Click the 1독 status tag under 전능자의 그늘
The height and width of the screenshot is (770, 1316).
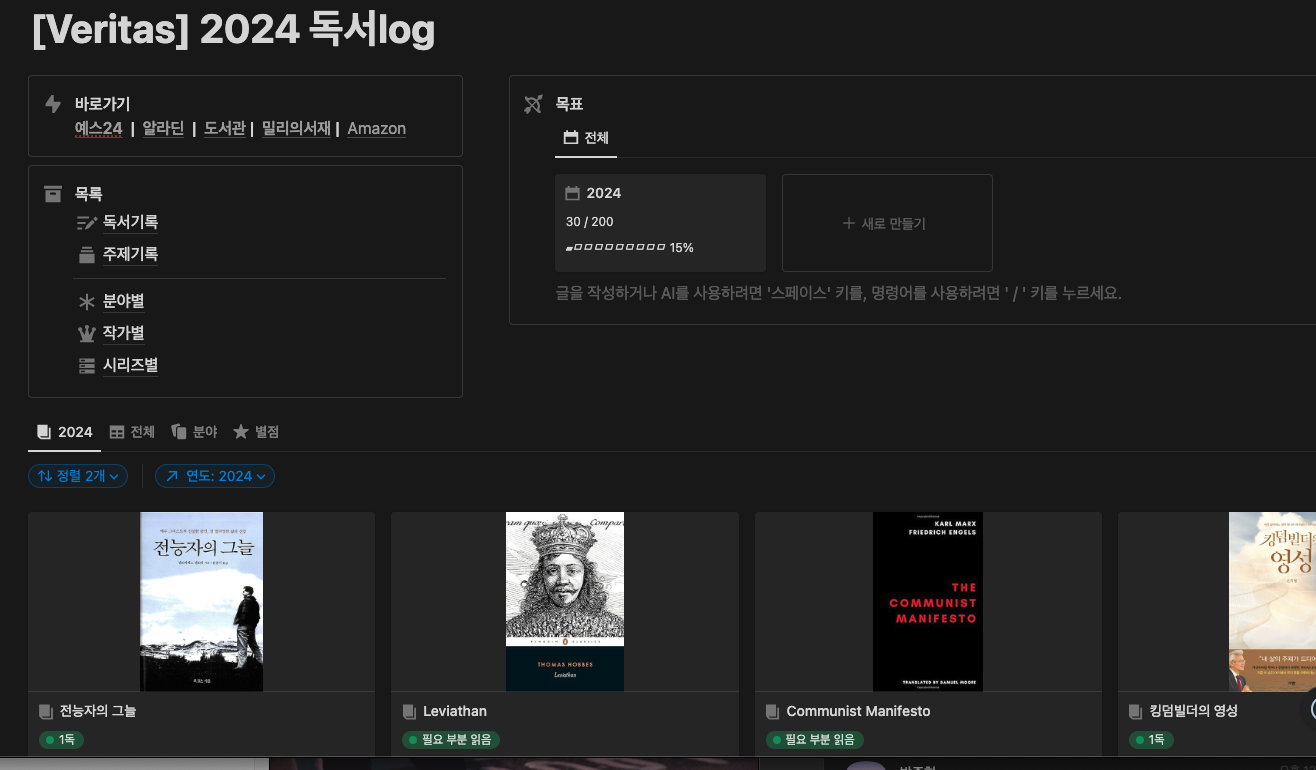coord(62,740)
